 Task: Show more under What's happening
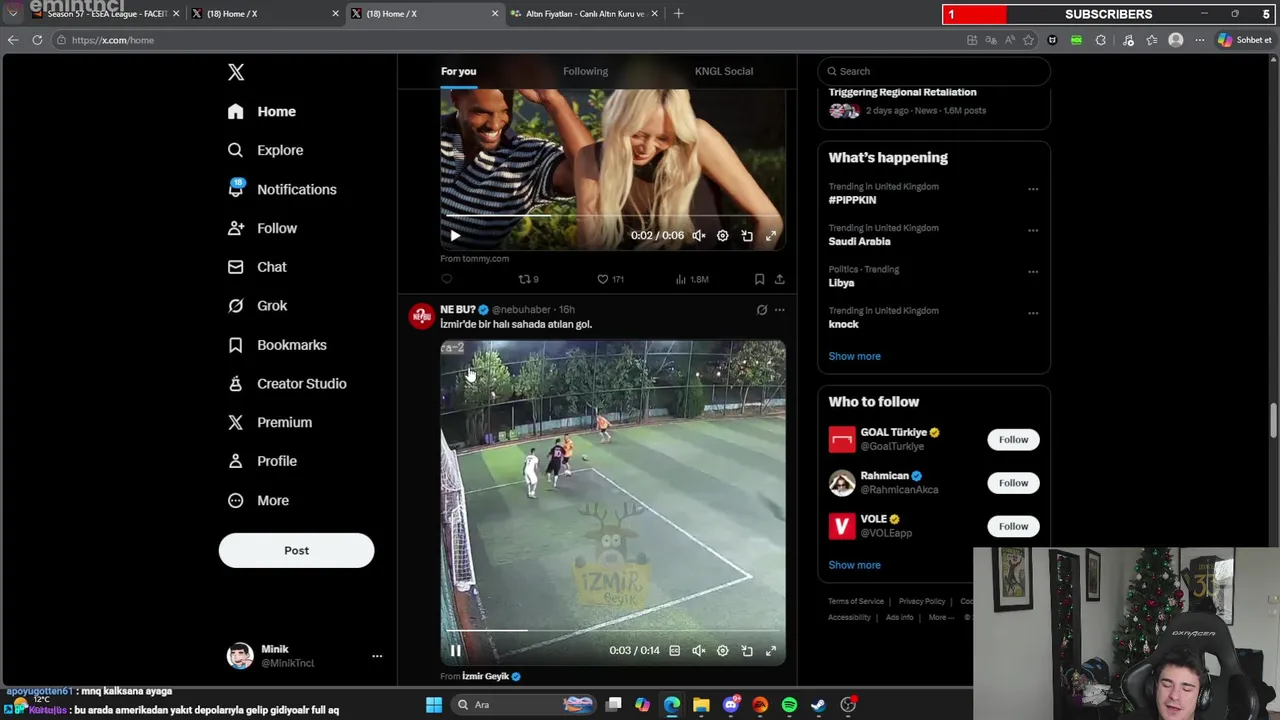coord(854,356)
